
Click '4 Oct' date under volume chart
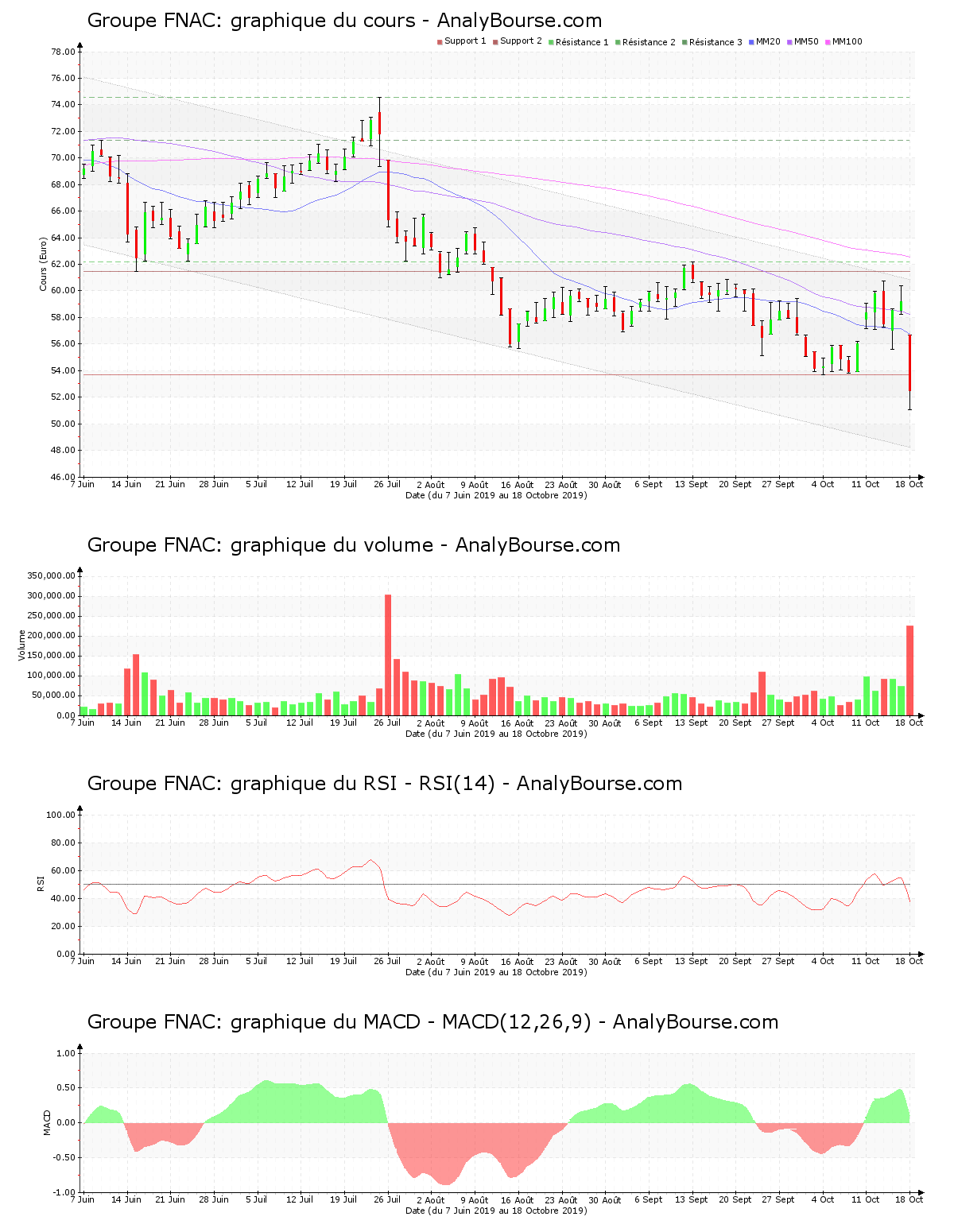tap(822, 723)
